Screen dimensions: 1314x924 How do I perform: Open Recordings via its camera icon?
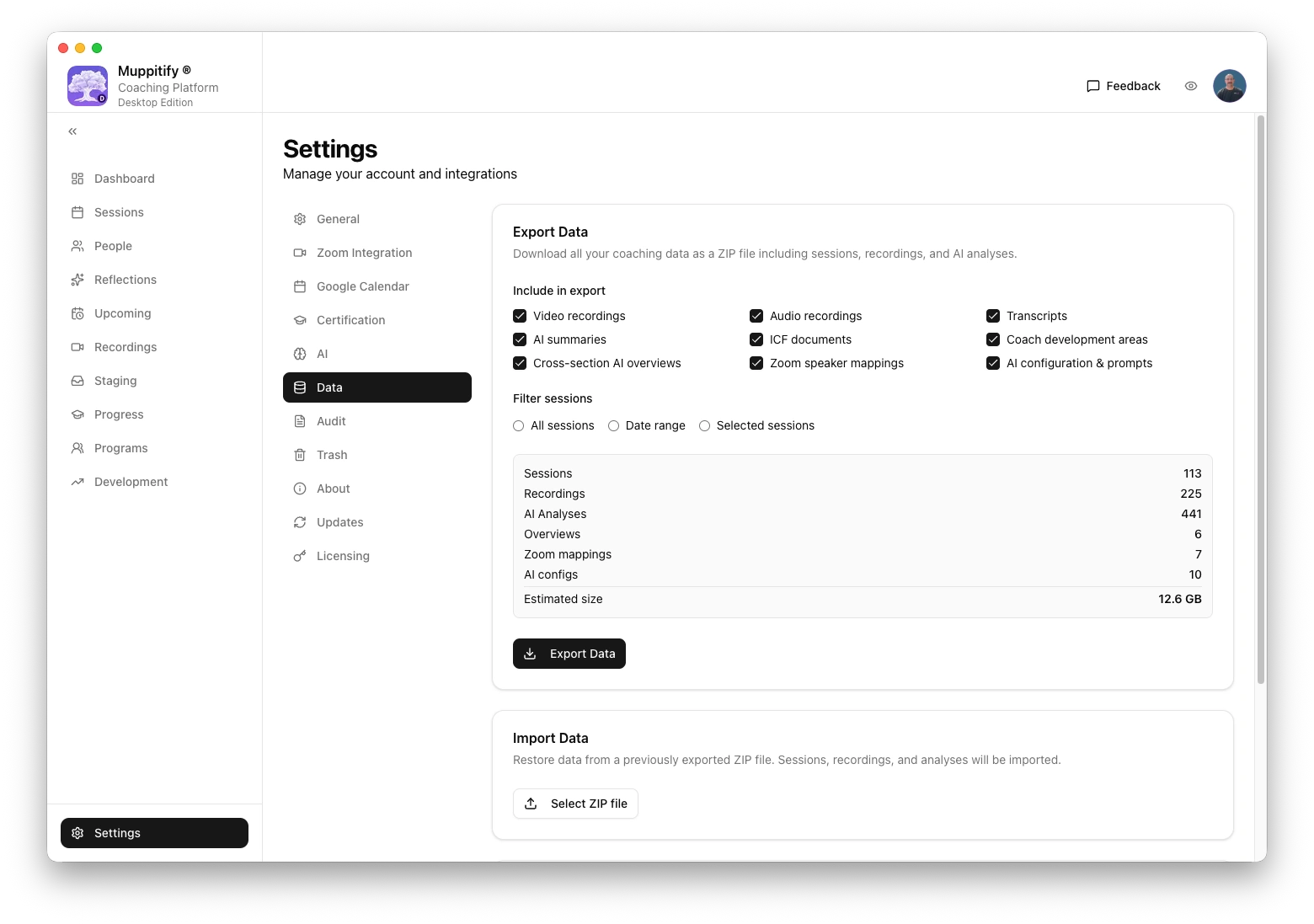click(x=77, y=347)
